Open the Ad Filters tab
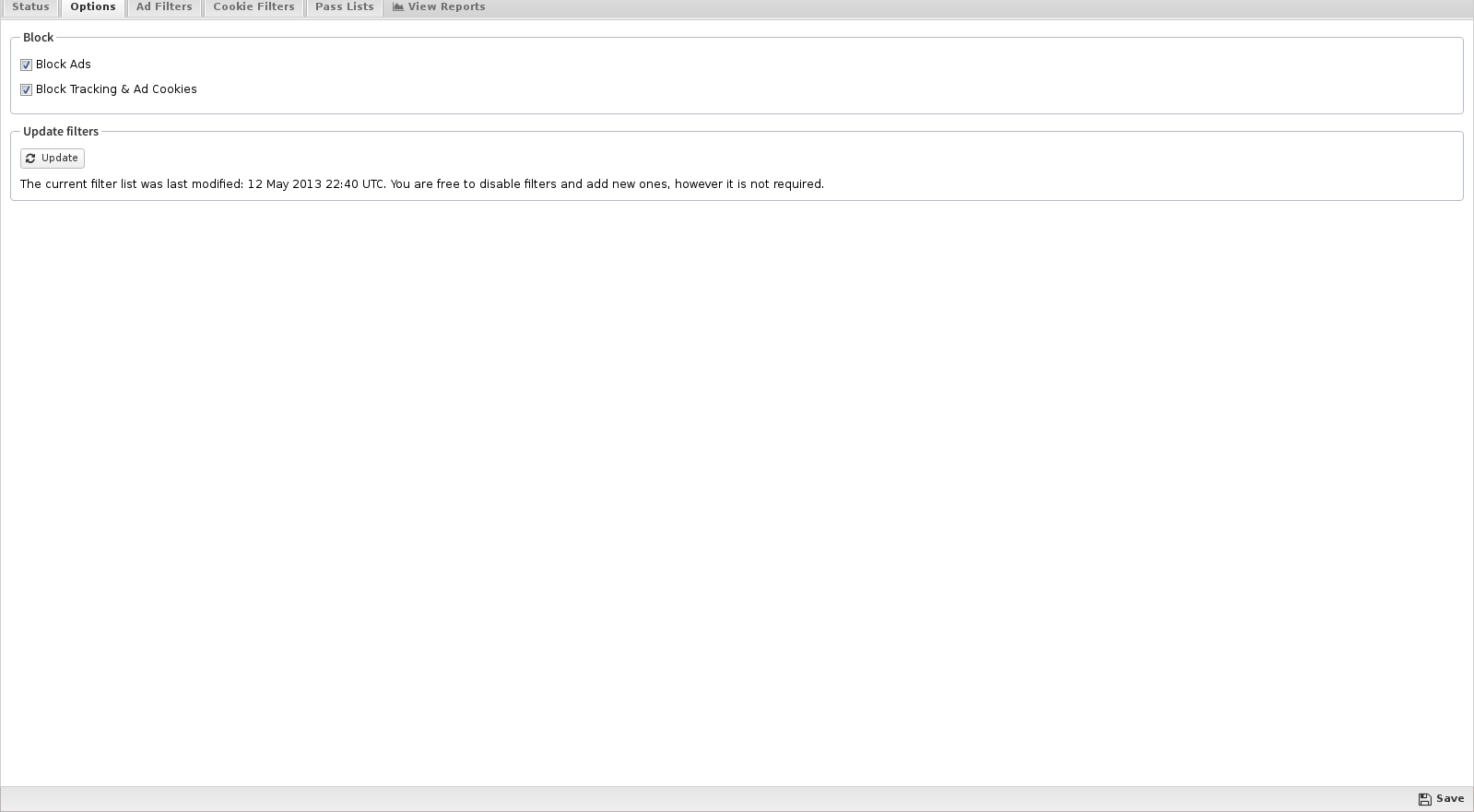Viewport: 1474px width, 812px height. point(164,7)
